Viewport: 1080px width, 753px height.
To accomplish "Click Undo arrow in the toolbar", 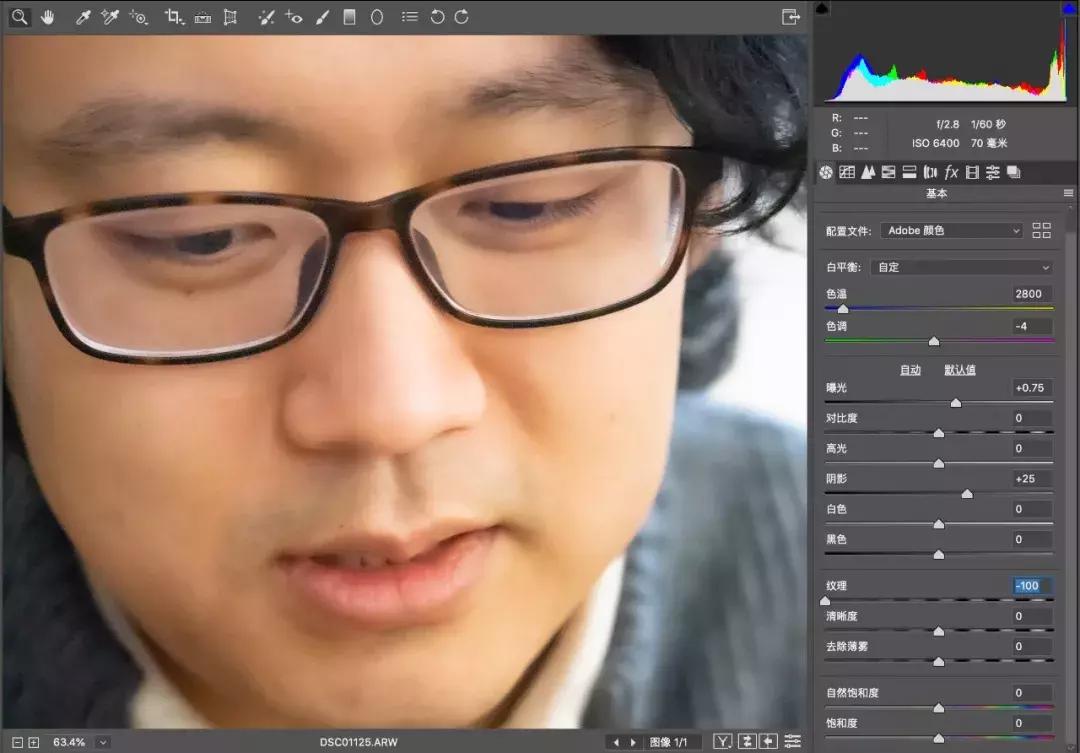I will [437, 17].
